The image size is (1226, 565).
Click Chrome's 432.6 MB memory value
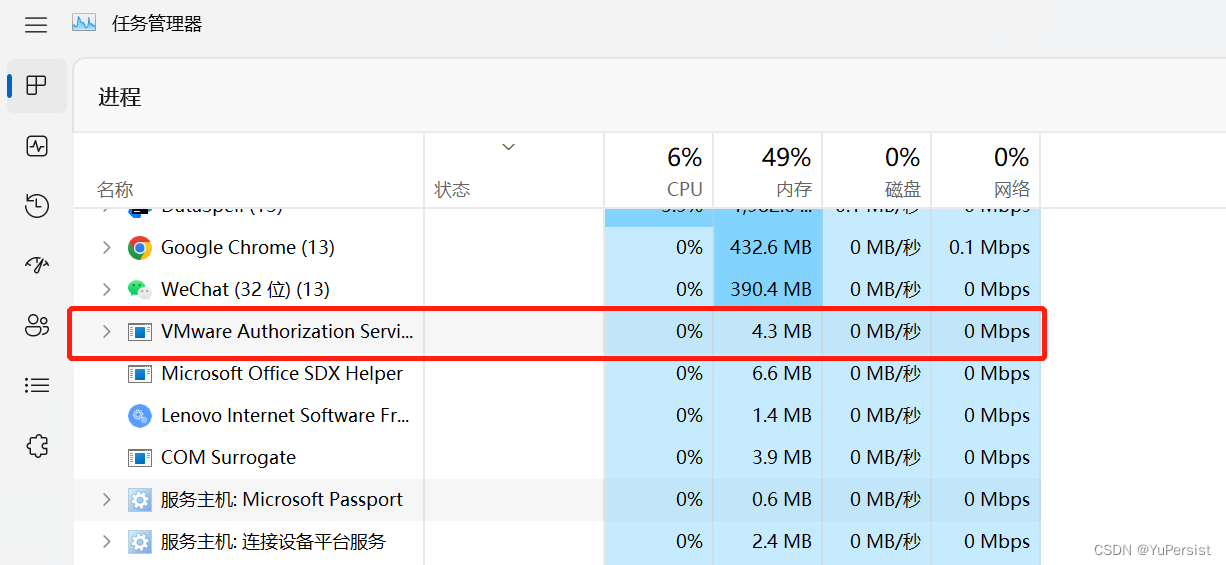pos(770,248)
